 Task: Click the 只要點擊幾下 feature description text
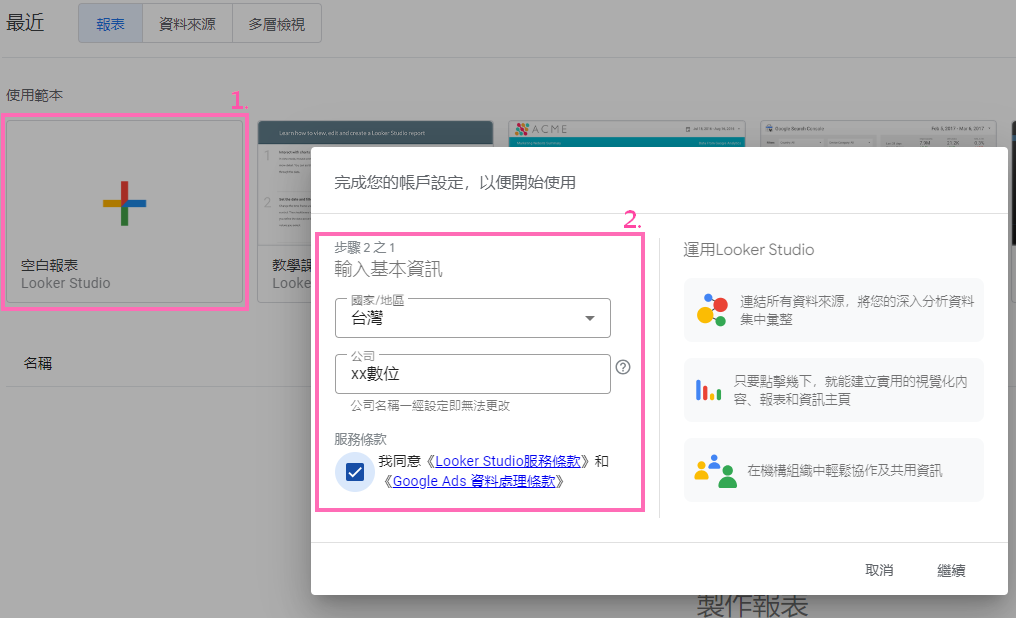pyautogui.click(x=850, y=390)
